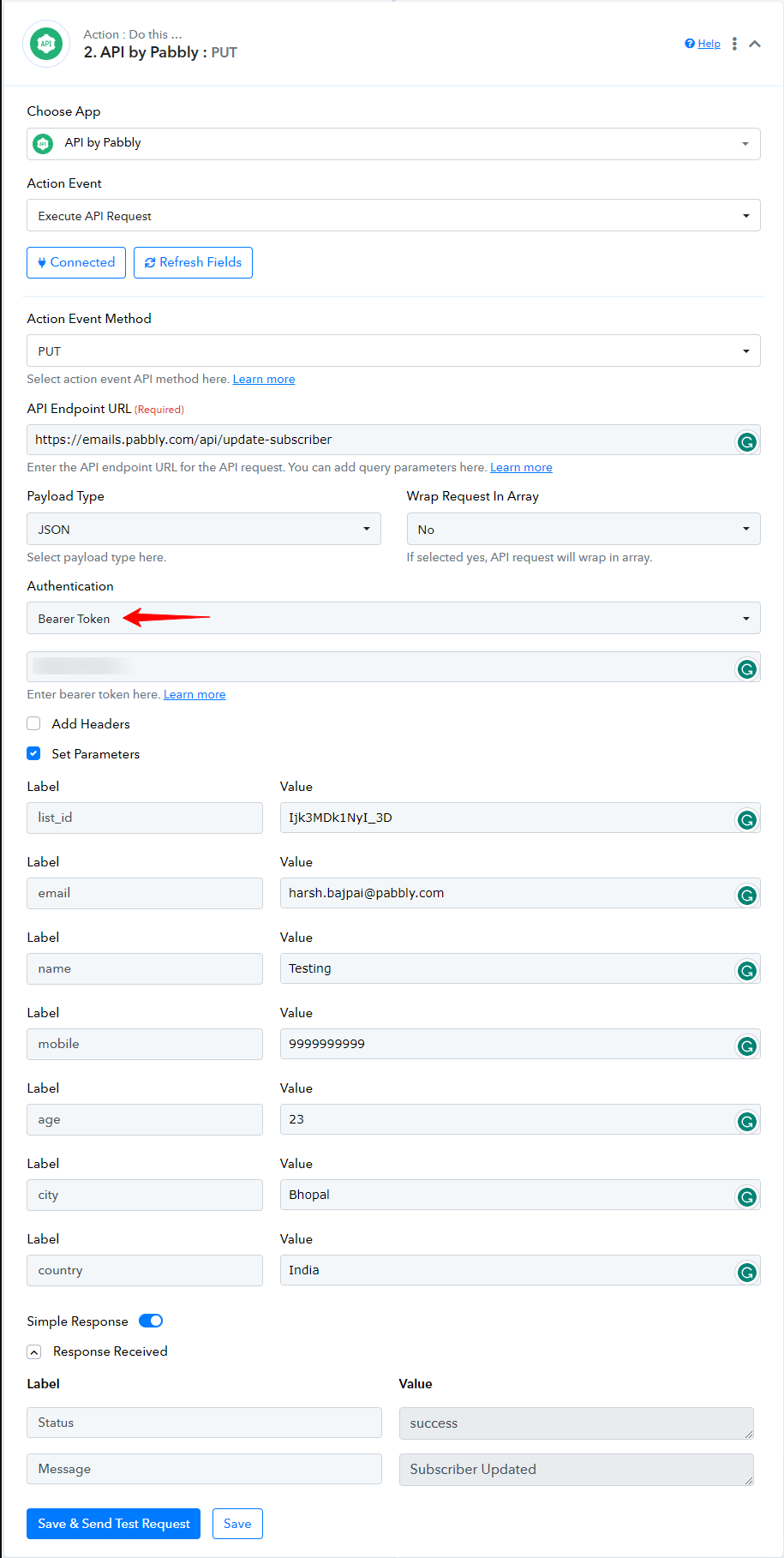Click Grammarly icon in age value field
This screenshot has height=1558, width=784.
(747, 1122)
